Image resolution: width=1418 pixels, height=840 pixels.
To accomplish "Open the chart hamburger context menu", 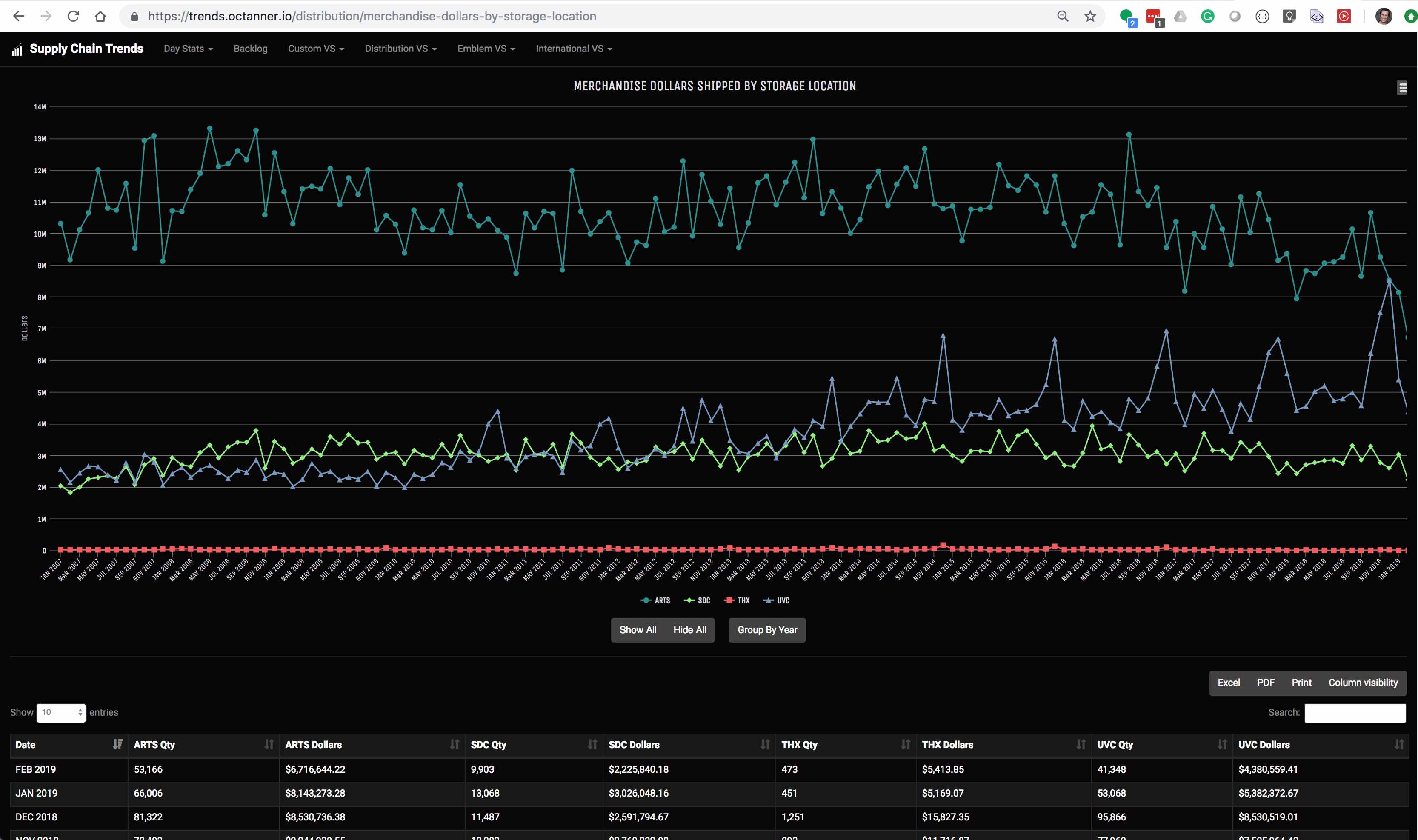I will coord(1401,88).
